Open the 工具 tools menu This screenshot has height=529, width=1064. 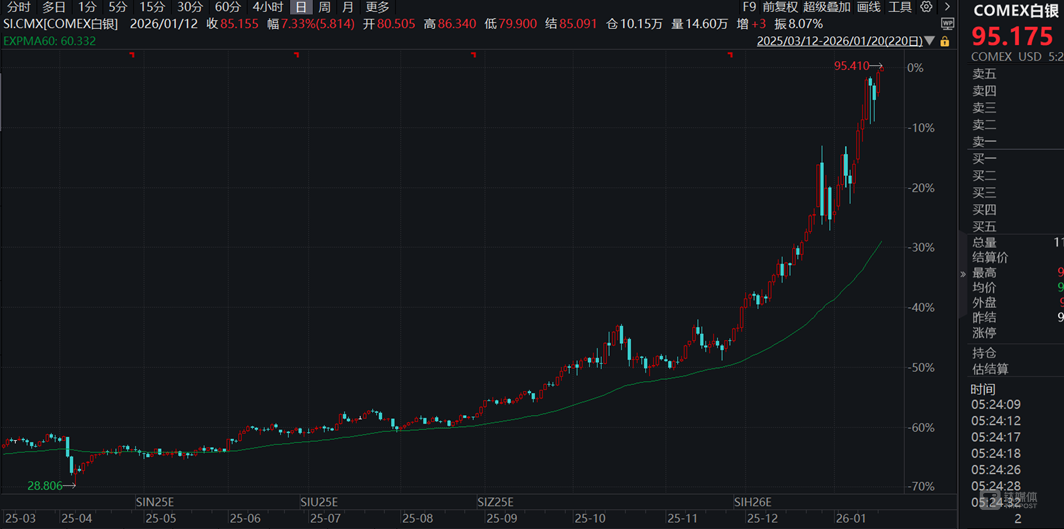point(900,7)
